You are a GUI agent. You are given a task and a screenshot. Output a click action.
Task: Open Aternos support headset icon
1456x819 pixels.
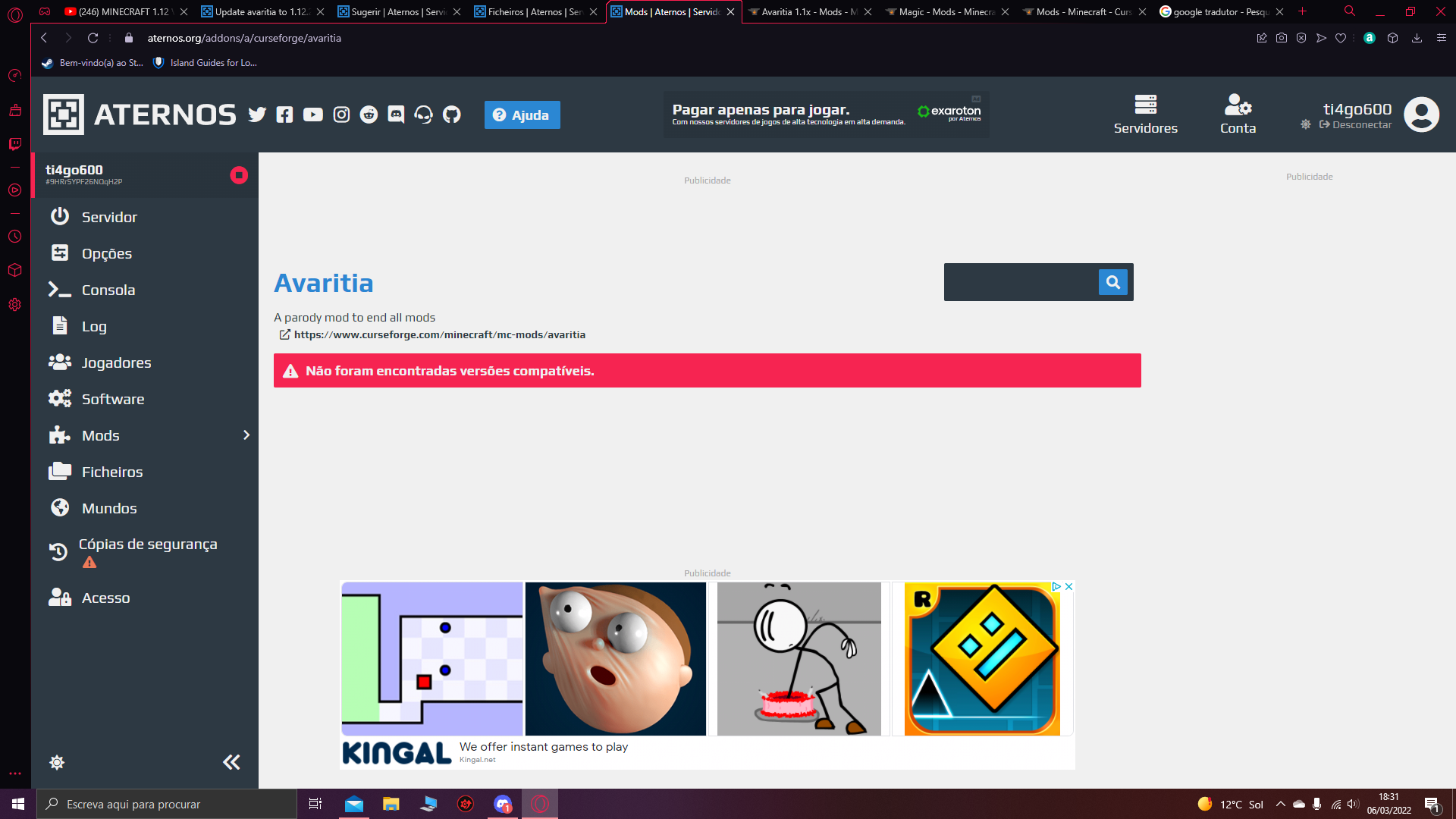(x=424, y=115)
